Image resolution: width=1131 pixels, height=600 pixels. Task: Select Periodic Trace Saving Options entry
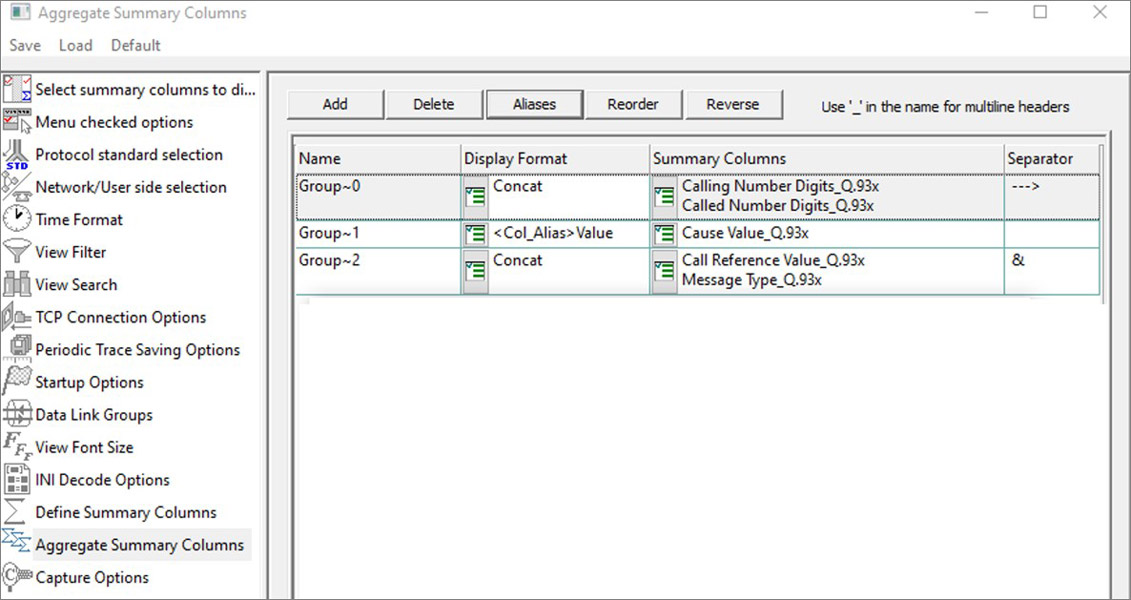(138, 350)
